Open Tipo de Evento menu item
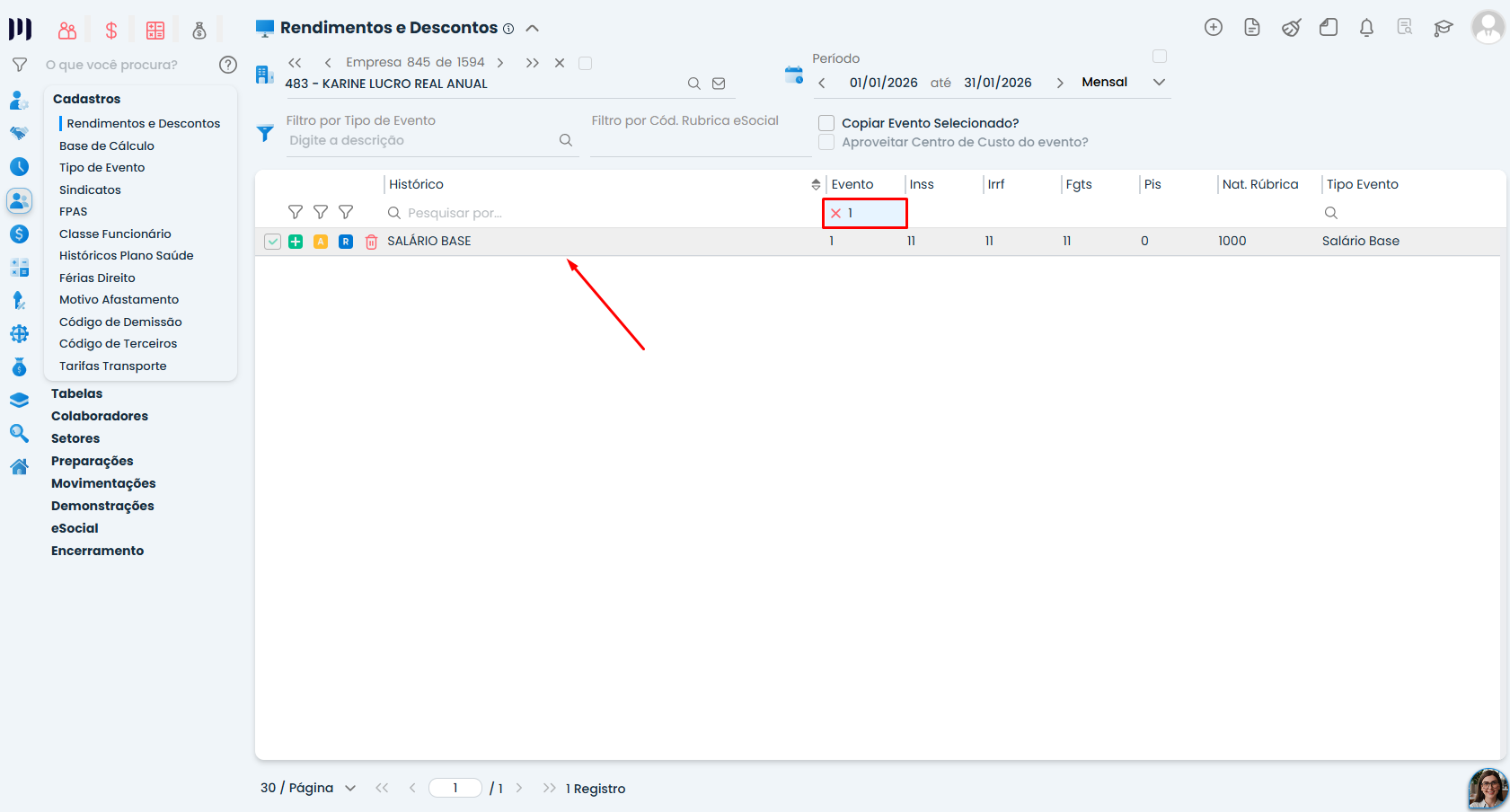The height and width of the screenshot is (812, 1510). pos(102,167)
